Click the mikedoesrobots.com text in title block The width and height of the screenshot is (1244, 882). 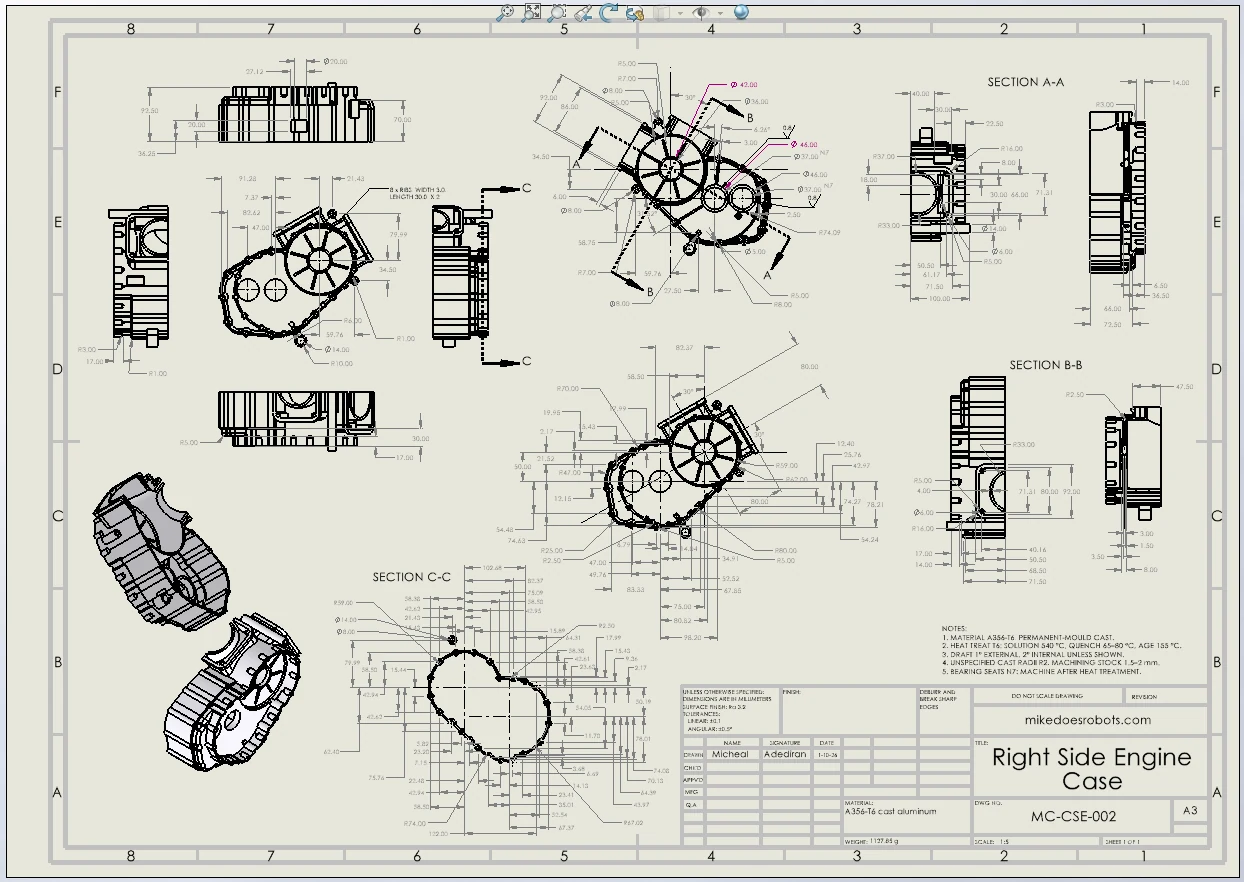point(1088,719)
